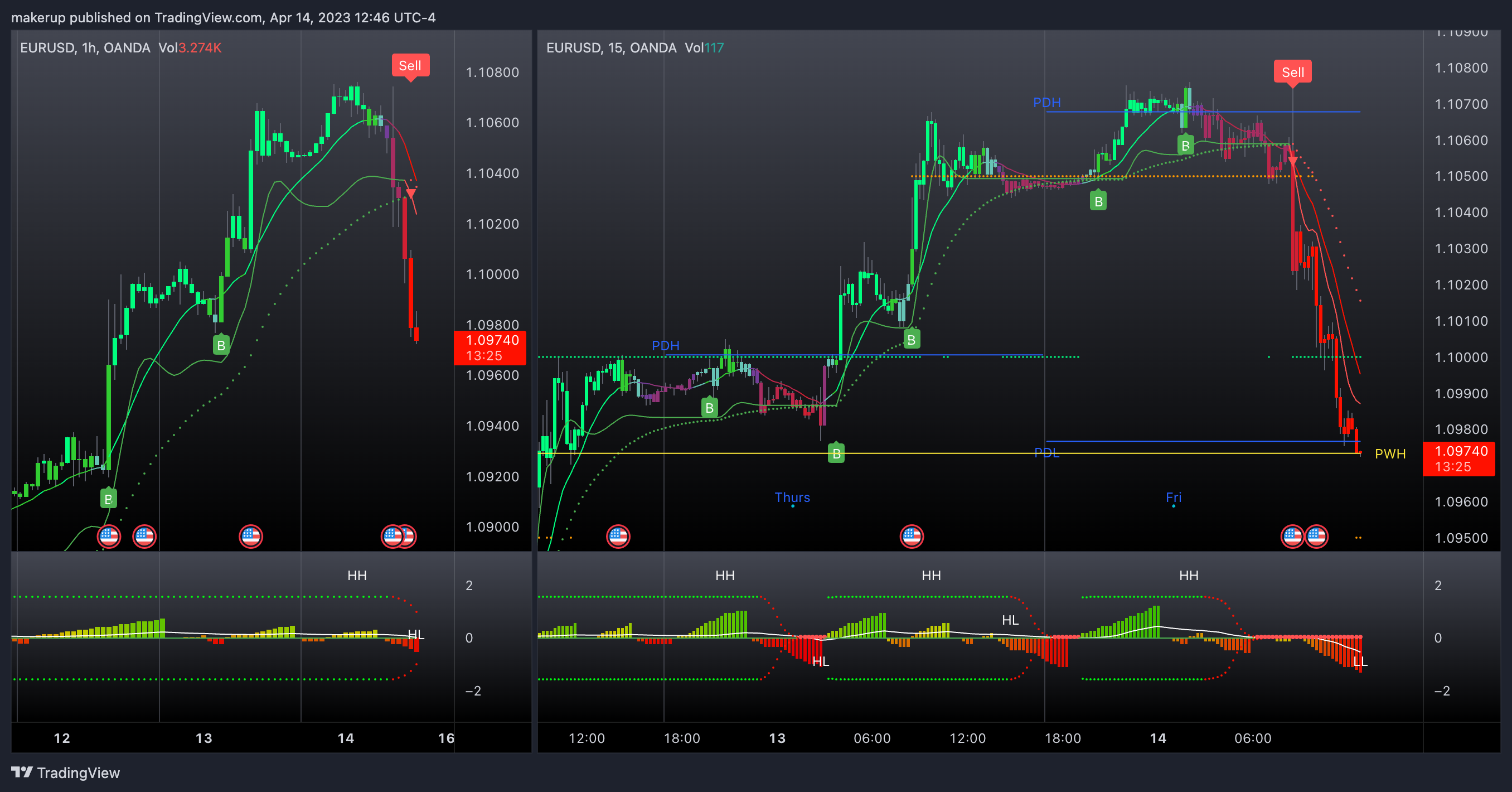This screenshot has width=1512, height=792.
Task: Click red current price label 1.09740 on 1h axis
Action: [x=490, y=347]
